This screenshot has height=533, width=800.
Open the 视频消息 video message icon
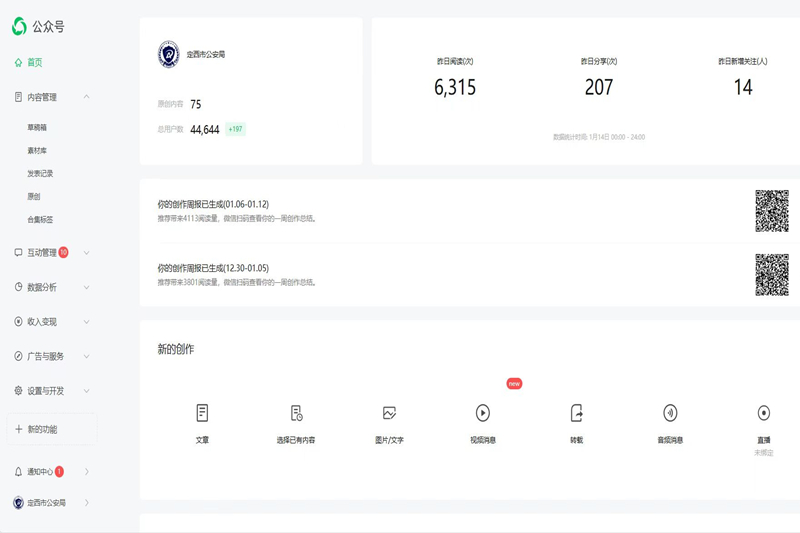[x=483, y=413]
